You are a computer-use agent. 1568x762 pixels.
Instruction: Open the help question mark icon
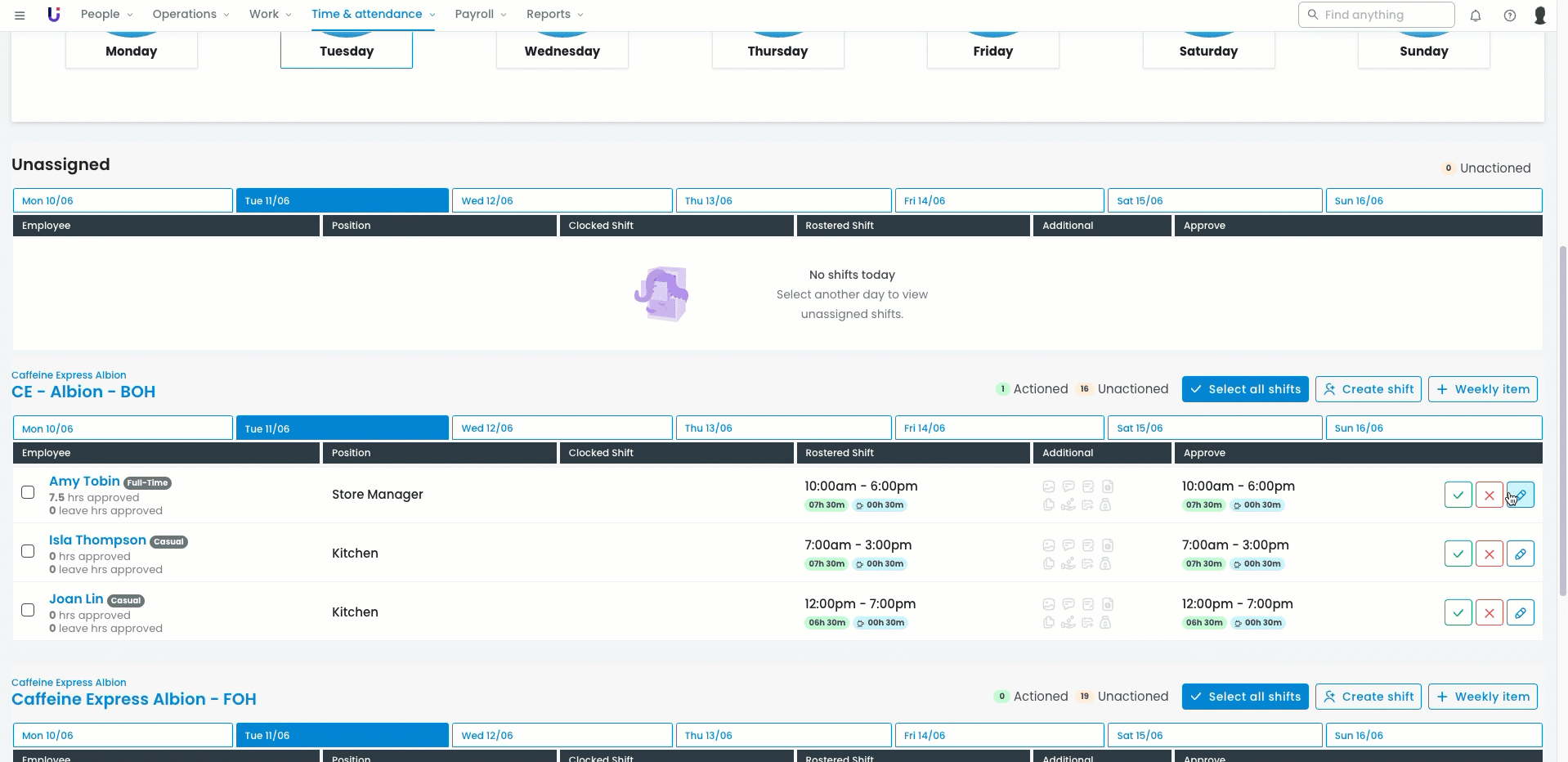pyautogui.click(x=1510, y=15)
